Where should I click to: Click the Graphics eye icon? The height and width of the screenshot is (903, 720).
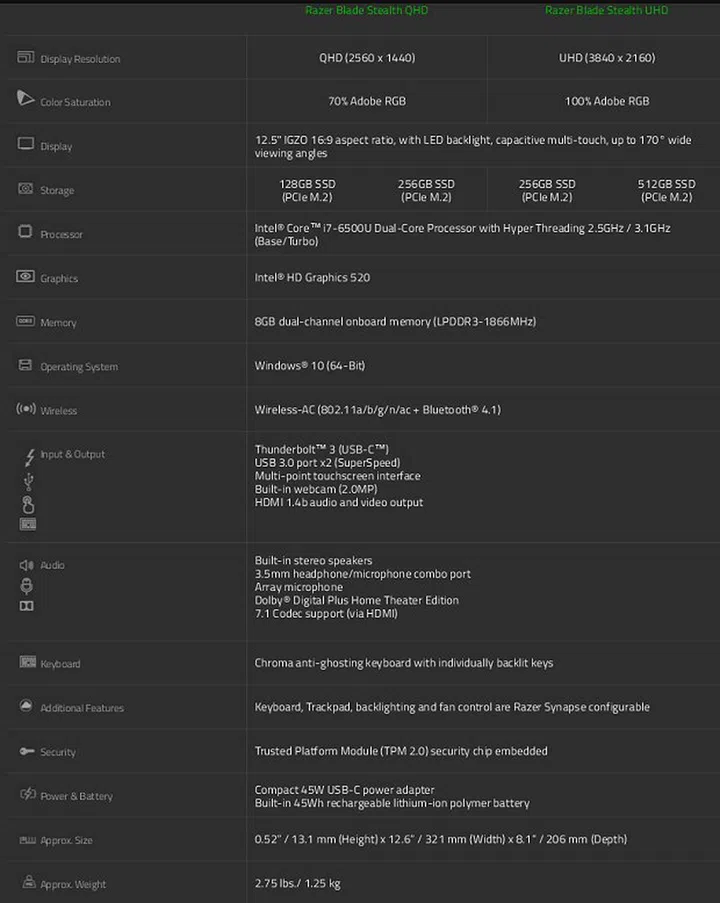click(26, 277)
